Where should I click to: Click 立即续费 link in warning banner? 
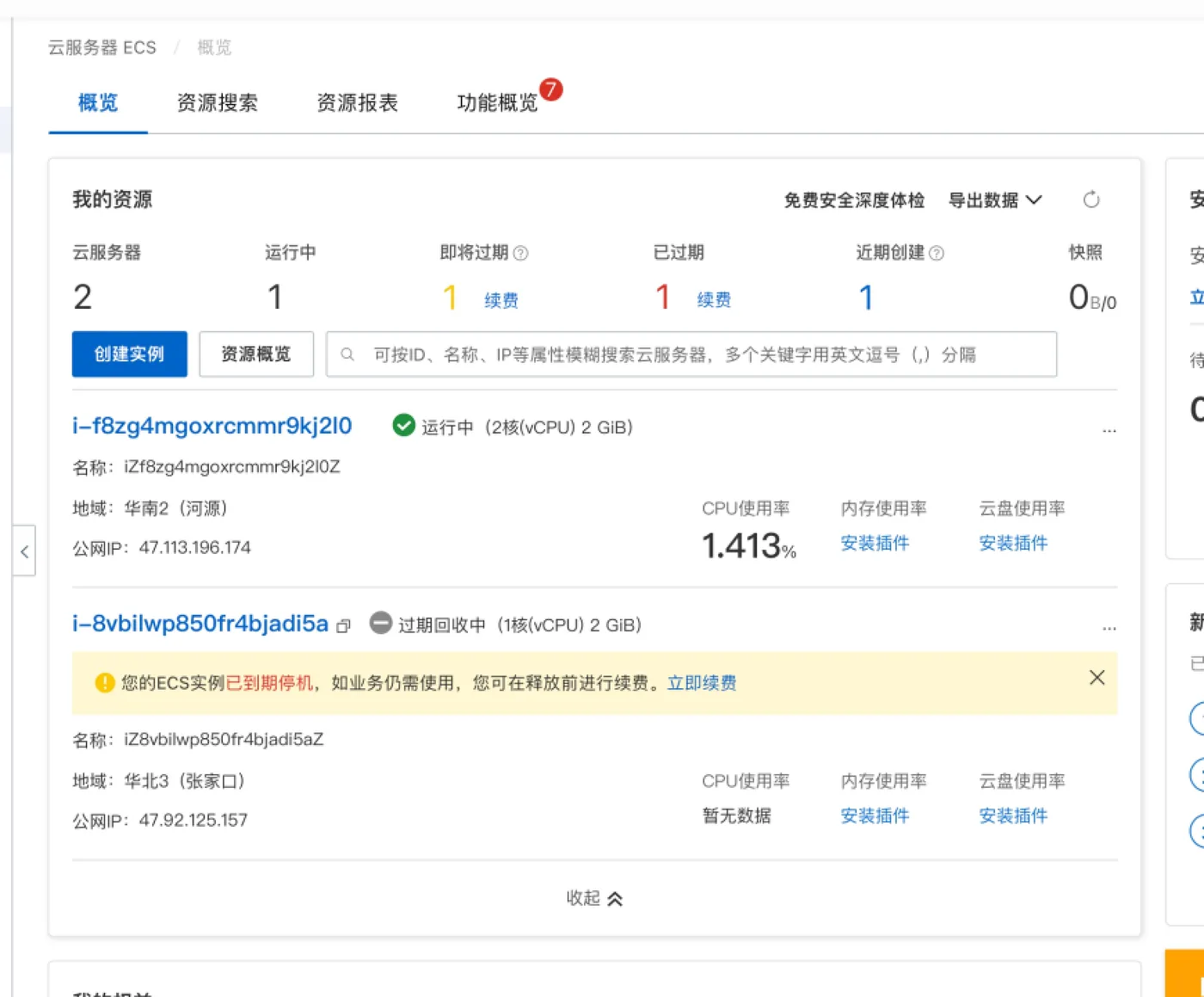click(x=702, y=683)
